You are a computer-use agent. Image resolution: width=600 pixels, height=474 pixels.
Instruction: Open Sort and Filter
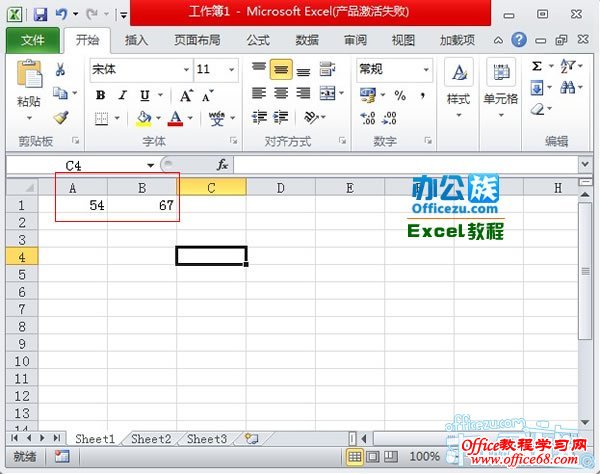coord(568,66)
